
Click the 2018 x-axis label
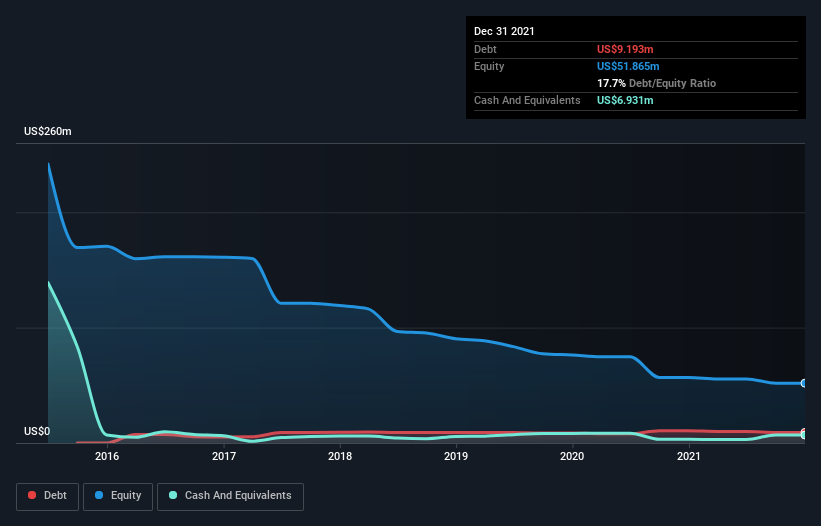[x=340, y=456]
